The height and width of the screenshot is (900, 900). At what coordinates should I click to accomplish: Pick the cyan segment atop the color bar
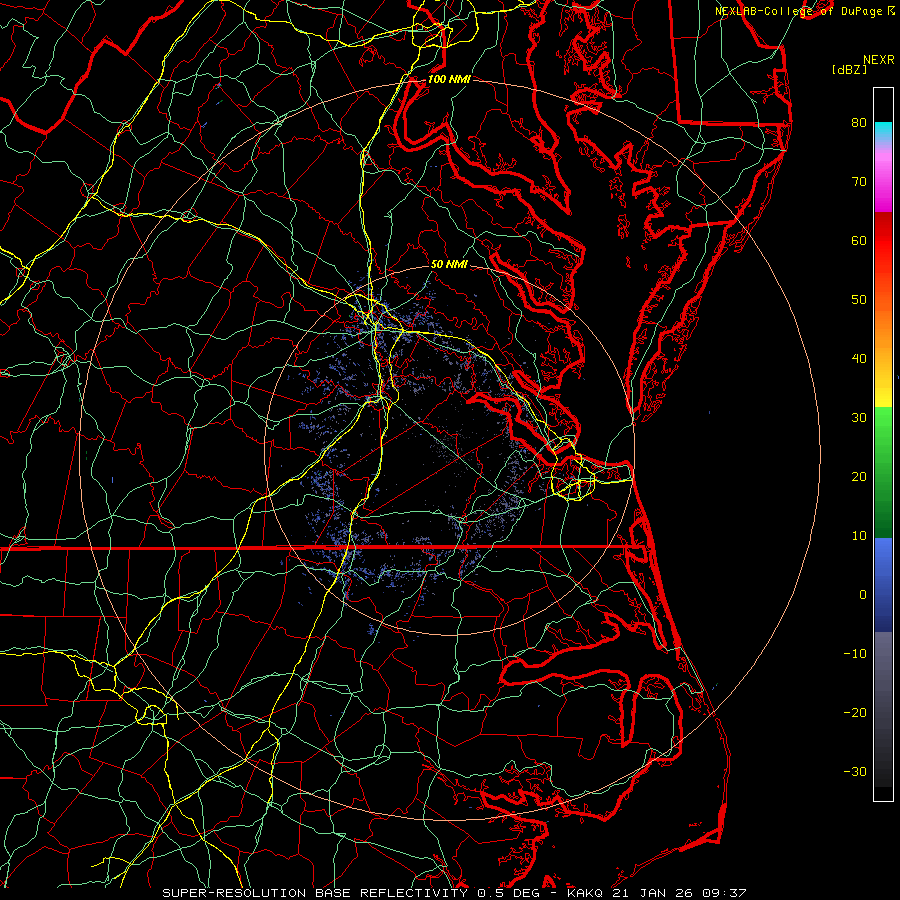tap(883, 131)
